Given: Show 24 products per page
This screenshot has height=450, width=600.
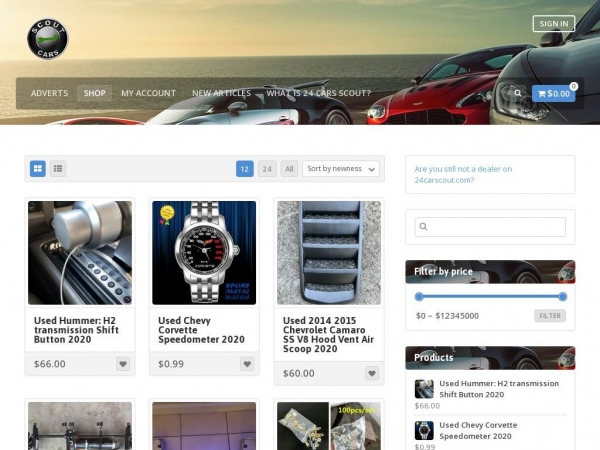Looking at the screenshot, I should (267, 169).
